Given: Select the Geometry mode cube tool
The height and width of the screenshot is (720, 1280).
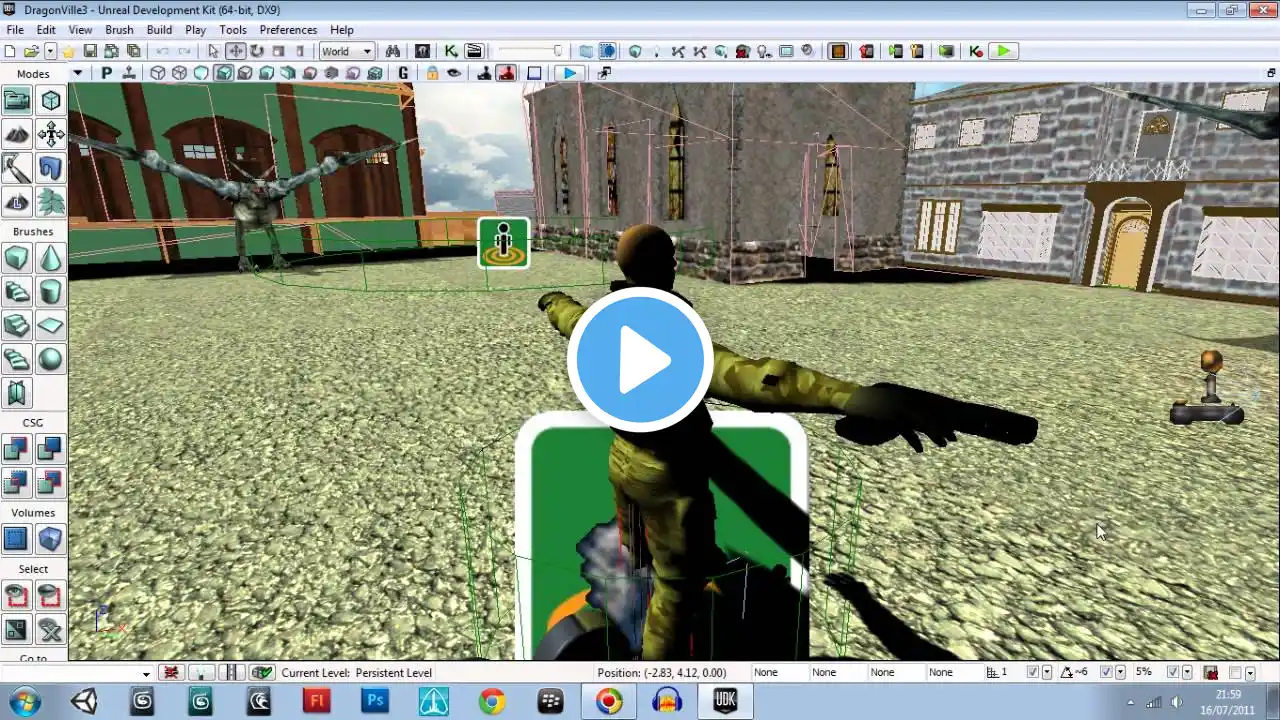Looking at the screenshot, I should (x=50, y=100).
